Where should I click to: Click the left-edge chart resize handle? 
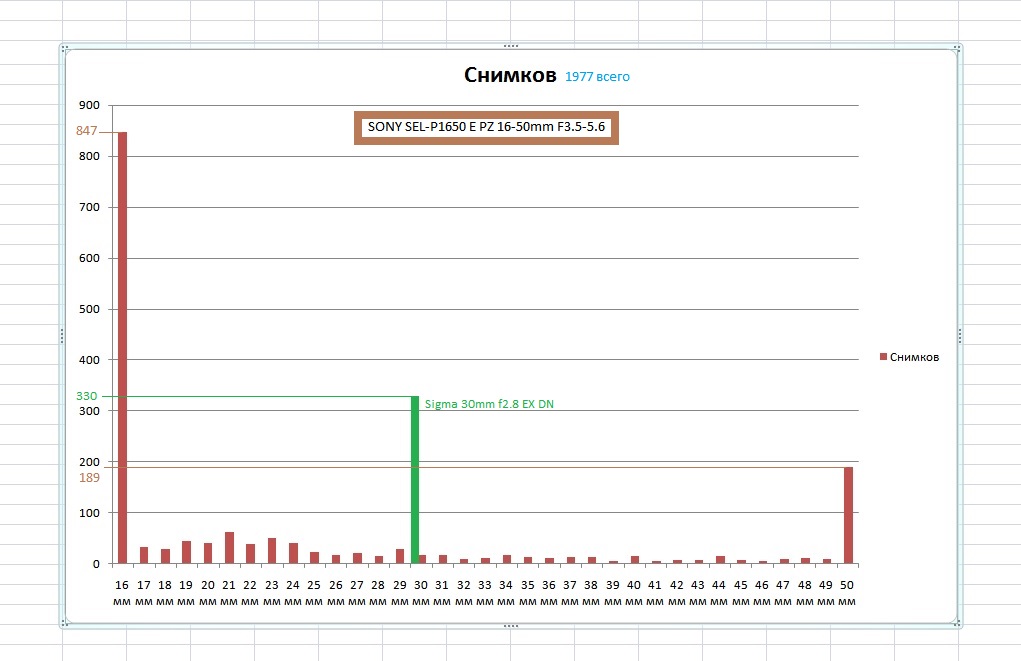63,336
